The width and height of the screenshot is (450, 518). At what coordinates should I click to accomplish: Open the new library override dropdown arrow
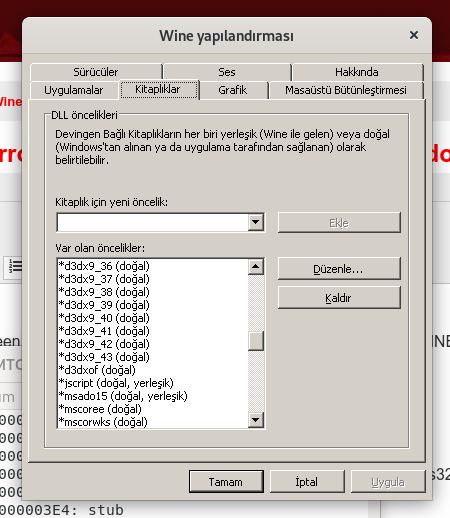(x=256, y=222)
